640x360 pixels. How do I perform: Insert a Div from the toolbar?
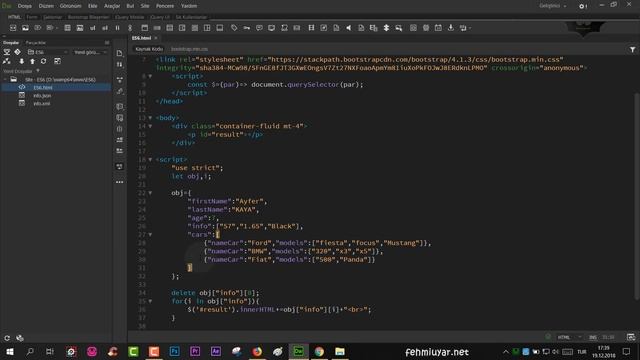pyautogui.click(x=13, y=28)
